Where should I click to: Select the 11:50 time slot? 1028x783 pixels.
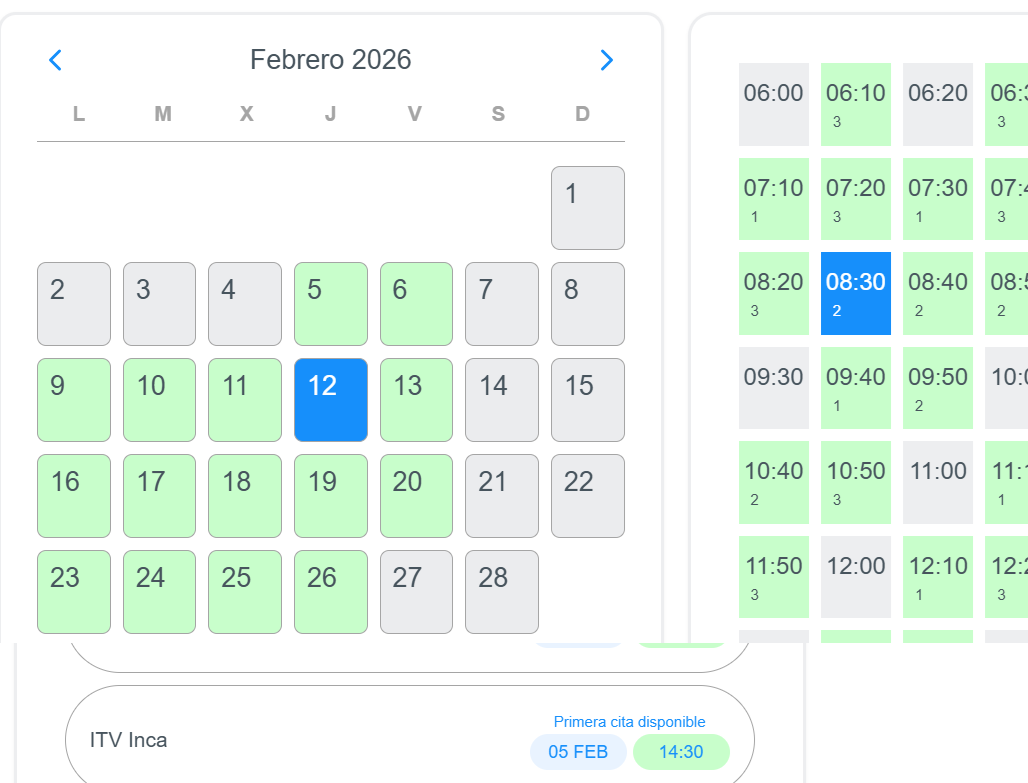pos(774,576)
